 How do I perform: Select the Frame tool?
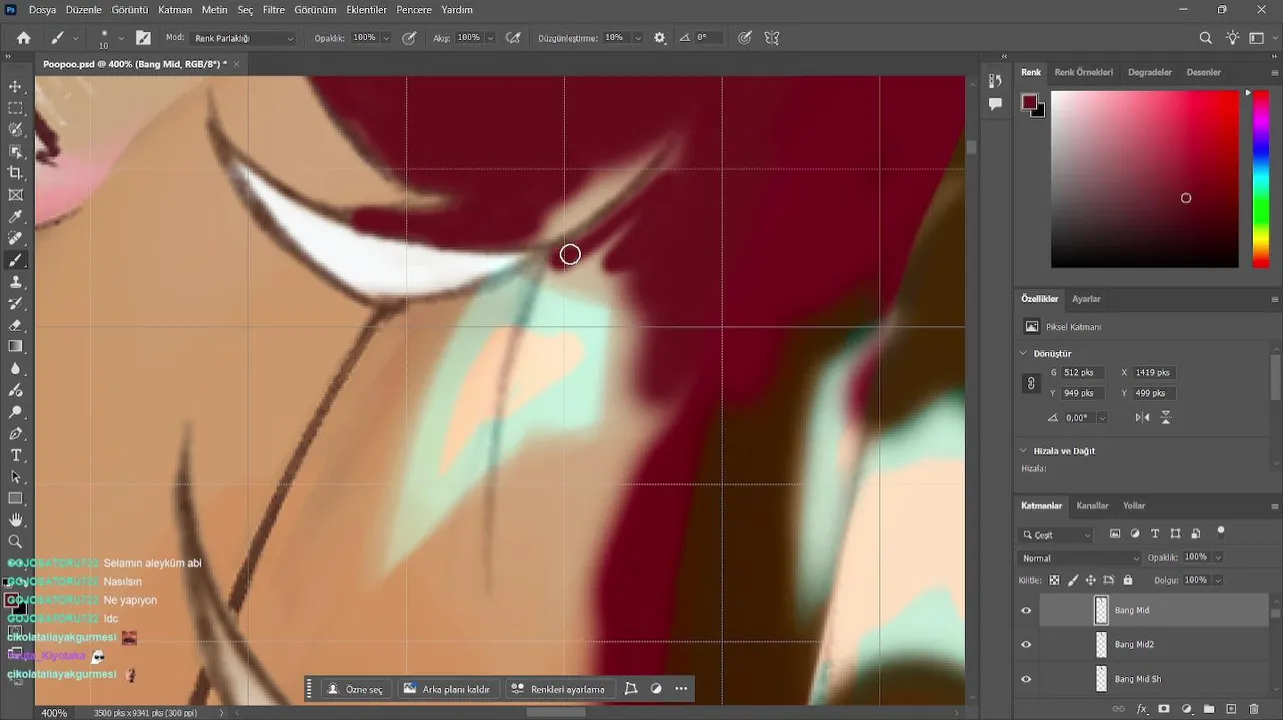coord(15,195)
